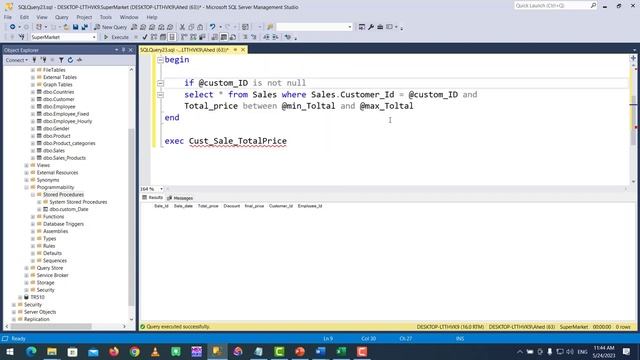Viewport: 640px width, 360px height.
Task: Click the Windows Start button
Action: point(10,351)
